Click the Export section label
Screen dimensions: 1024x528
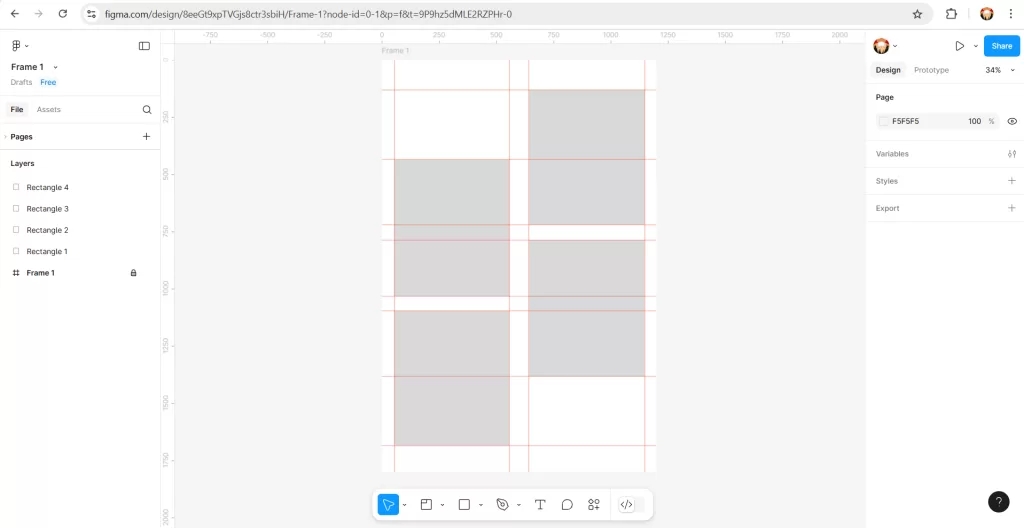[888, 208]
